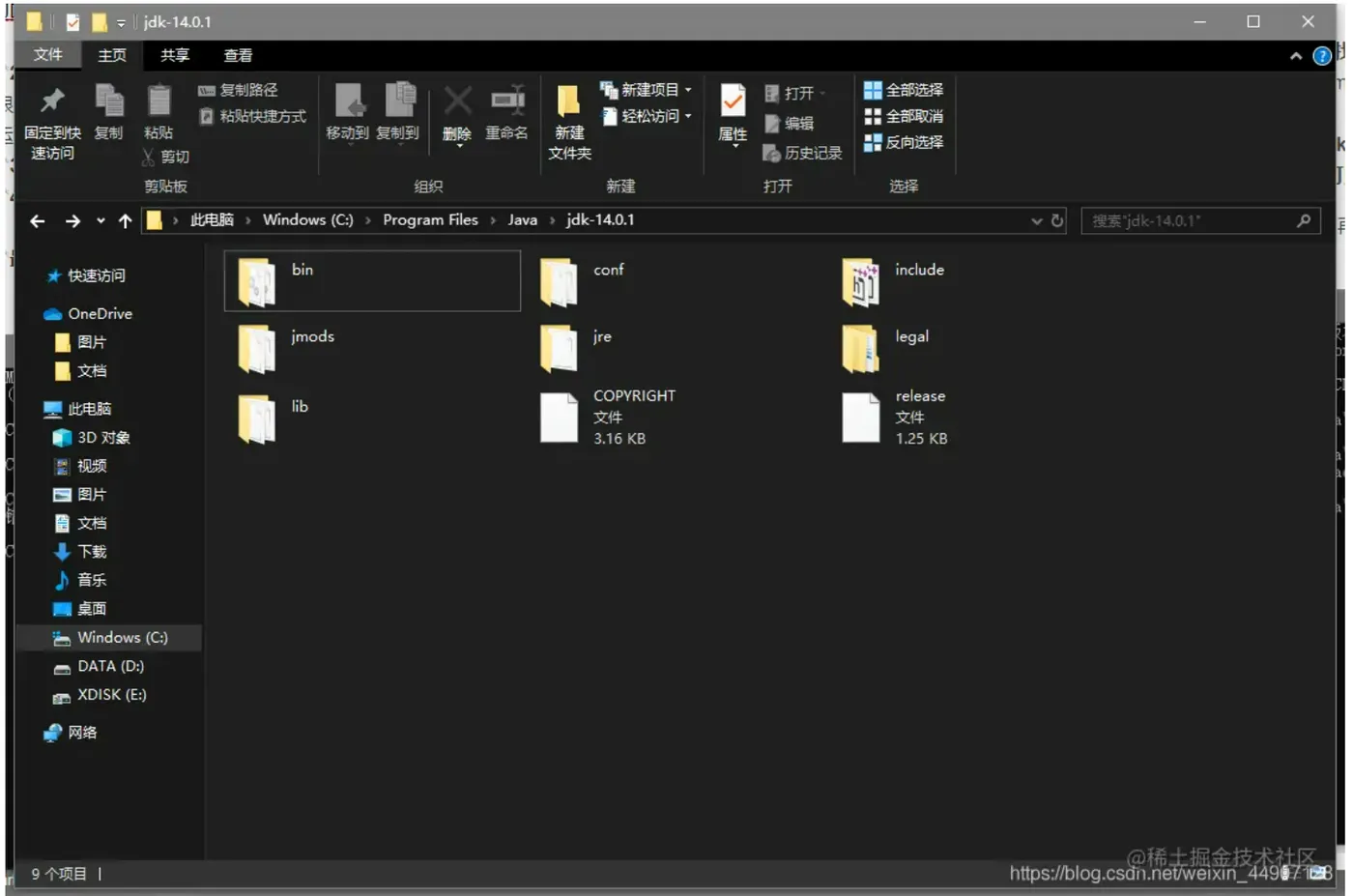Viewport: 1353px width, 896px height.
Task: Click Java in the address bar
Action: (x=523, y=219)
